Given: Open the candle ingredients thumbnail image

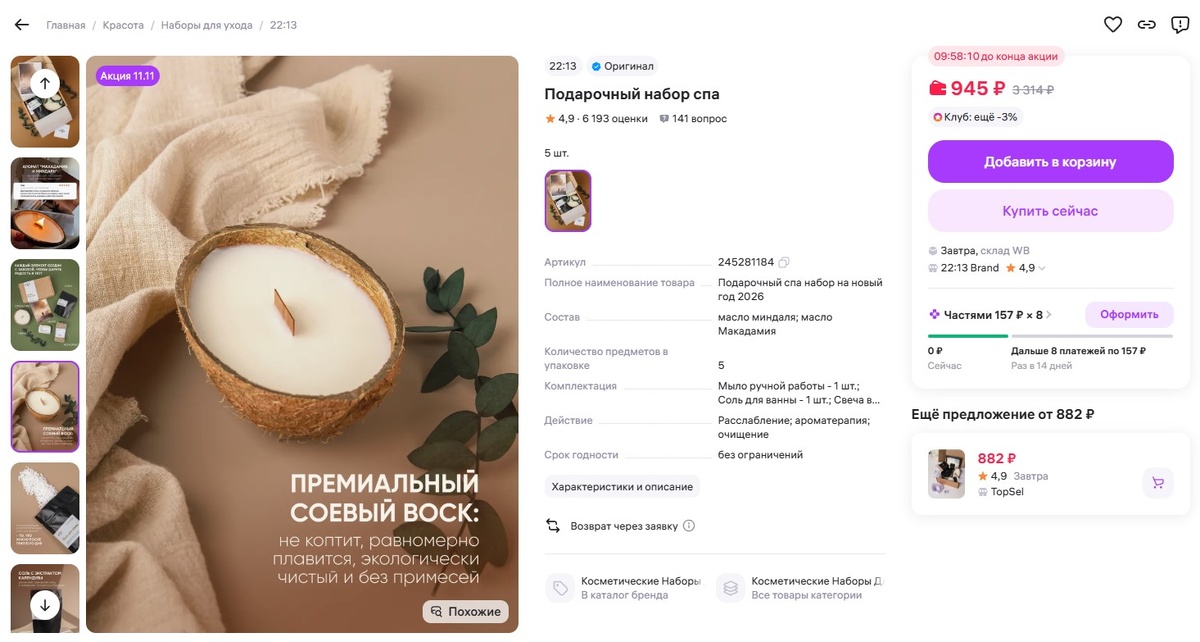Looking at the screenshot, I should (45, 203).
